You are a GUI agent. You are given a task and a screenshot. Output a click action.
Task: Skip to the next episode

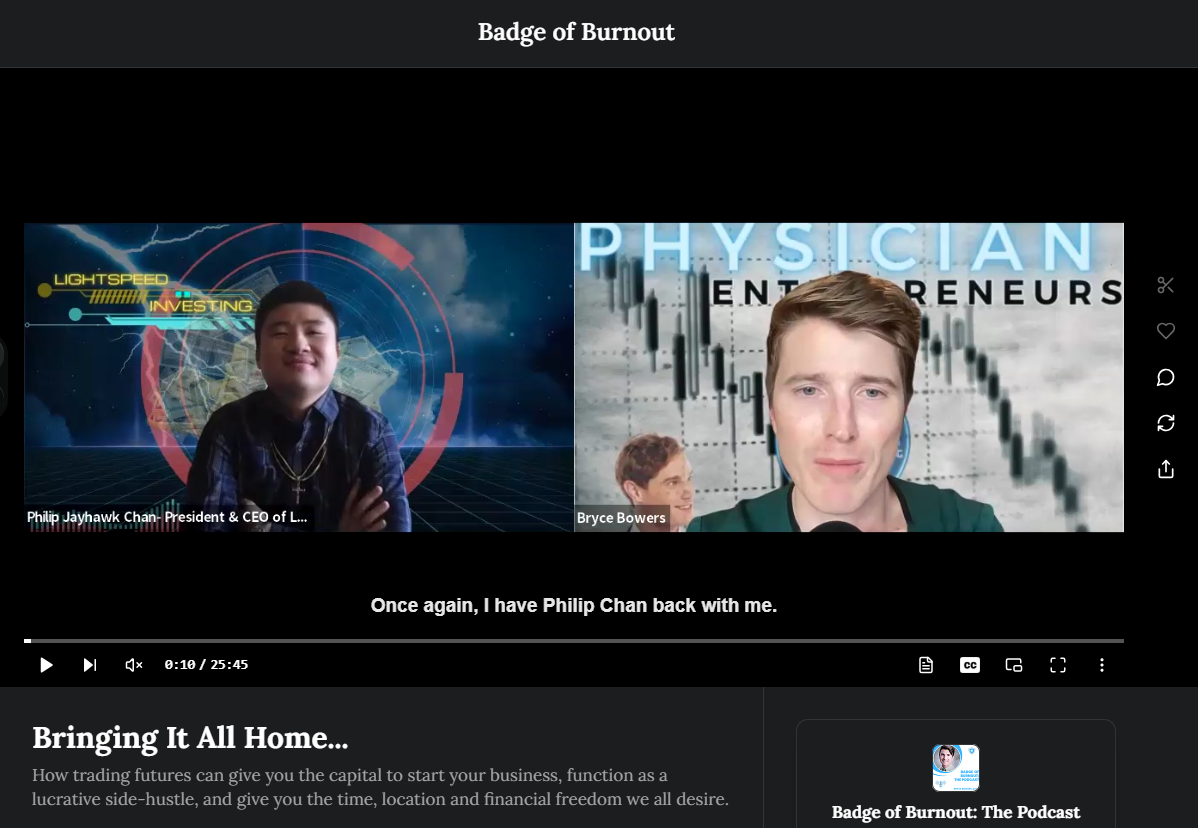point(89,665)
